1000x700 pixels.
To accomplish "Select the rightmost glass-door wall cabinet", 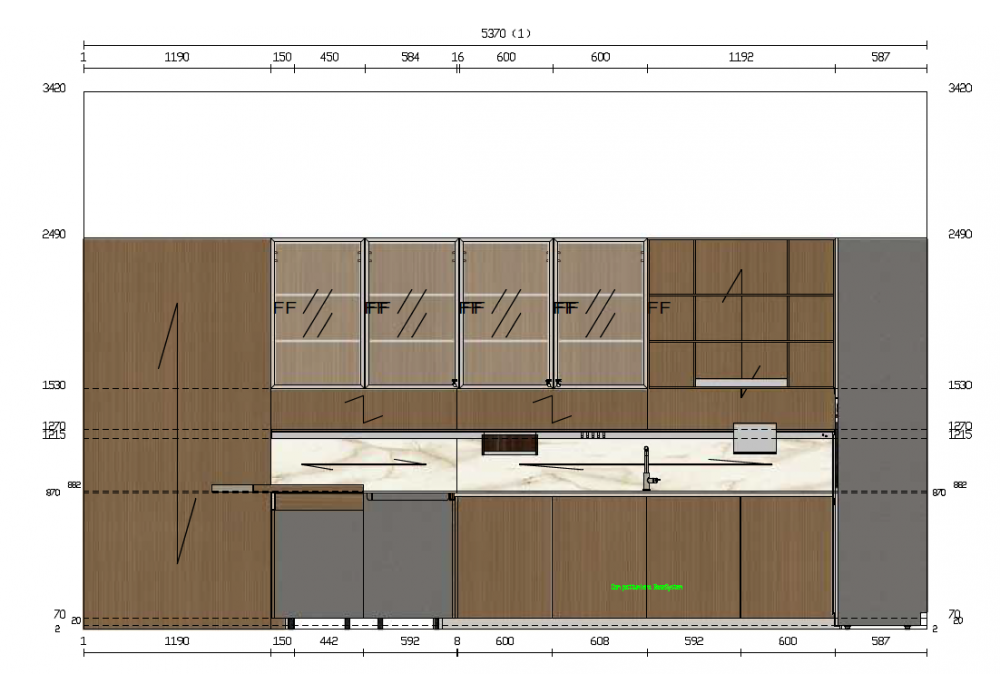I will pyautogui.click(x=600, y=313).
